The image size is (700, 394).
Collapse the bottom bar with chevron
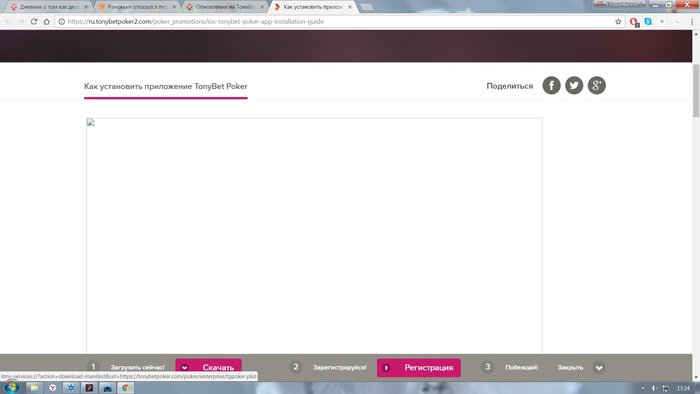tap(599, 368)
